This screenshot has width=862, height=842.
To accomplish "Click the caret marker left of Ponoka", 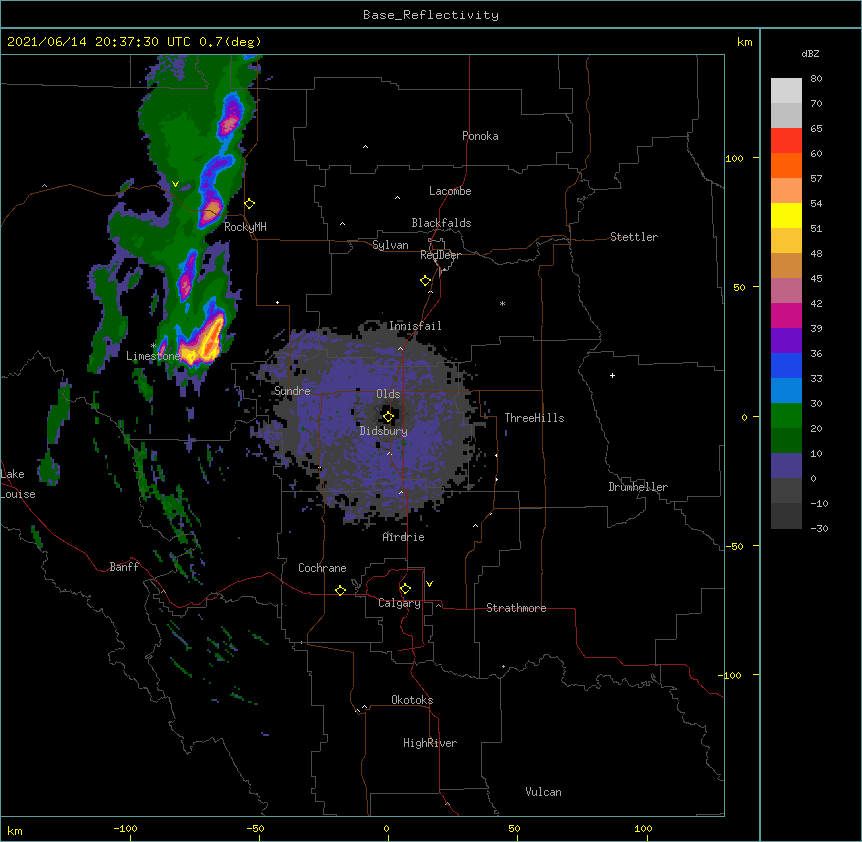I will click(366, 147).
